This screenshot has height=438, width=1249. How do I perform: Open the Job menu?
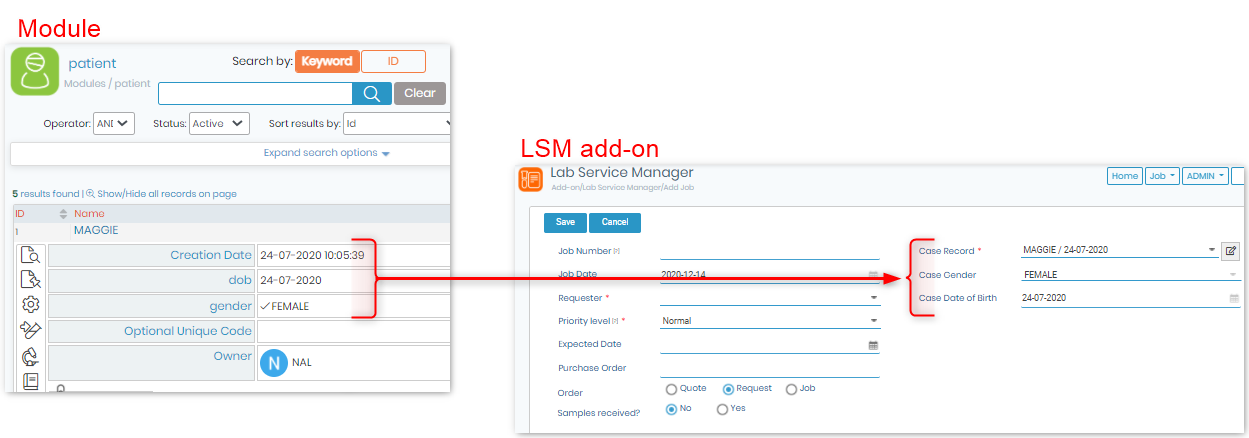pos(1161,176)
